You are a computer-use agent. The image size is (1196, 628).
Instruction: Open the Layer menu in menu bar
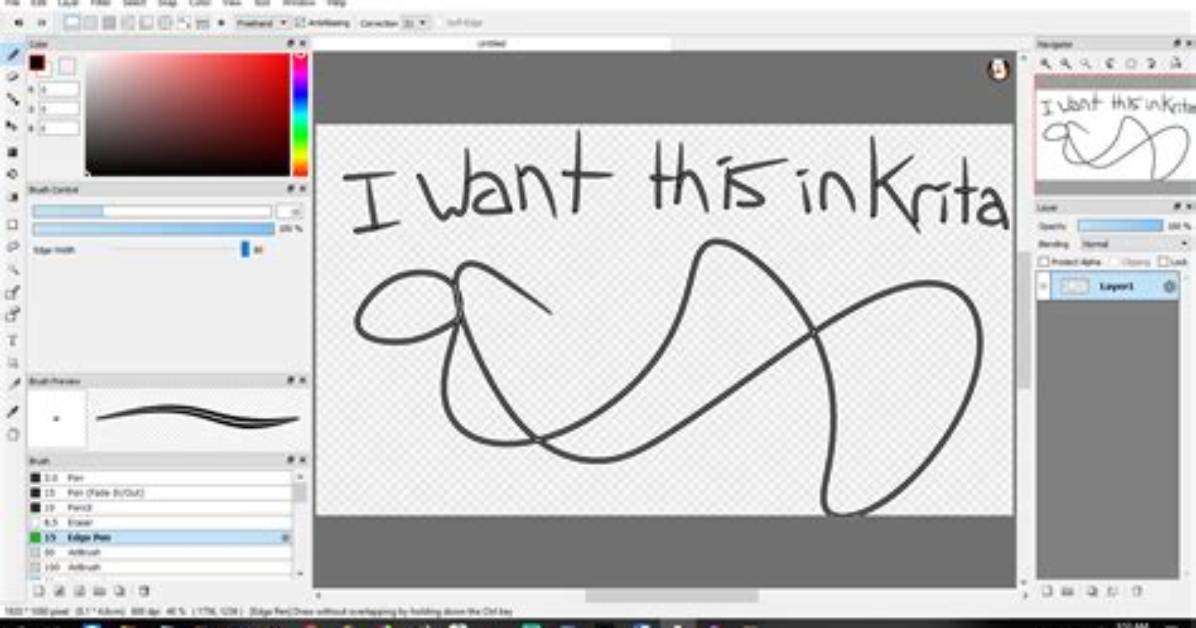68,3
